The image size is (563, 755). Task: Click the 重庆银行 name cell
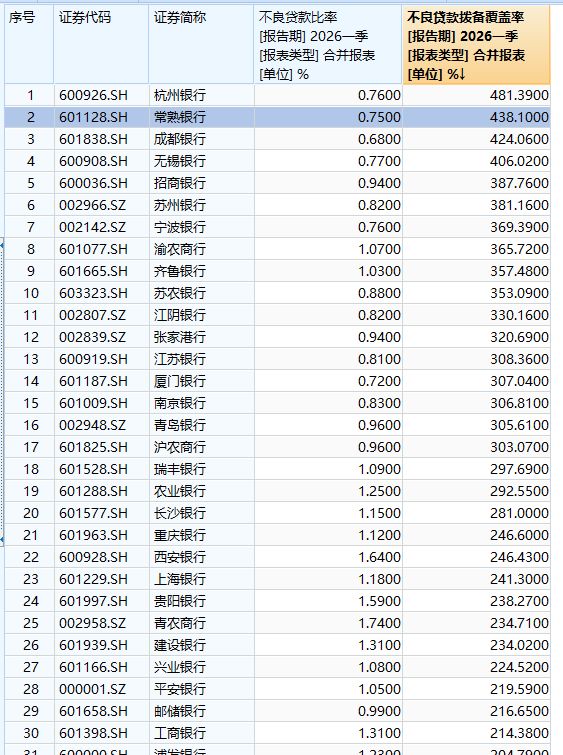tap(180, 535)
